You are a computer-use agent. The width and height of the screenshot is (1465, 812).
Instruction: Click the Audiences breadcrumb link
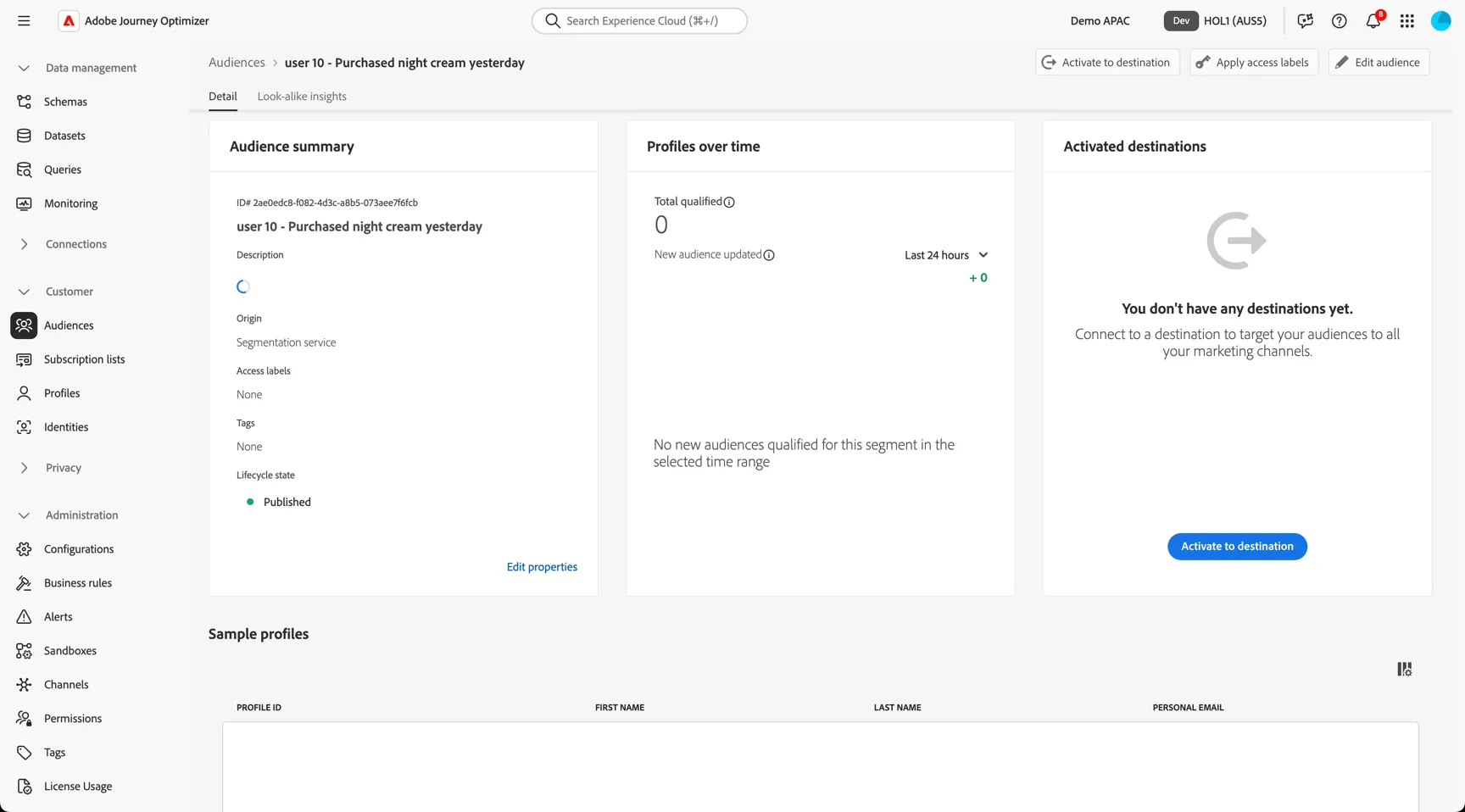tap(237, 63)
